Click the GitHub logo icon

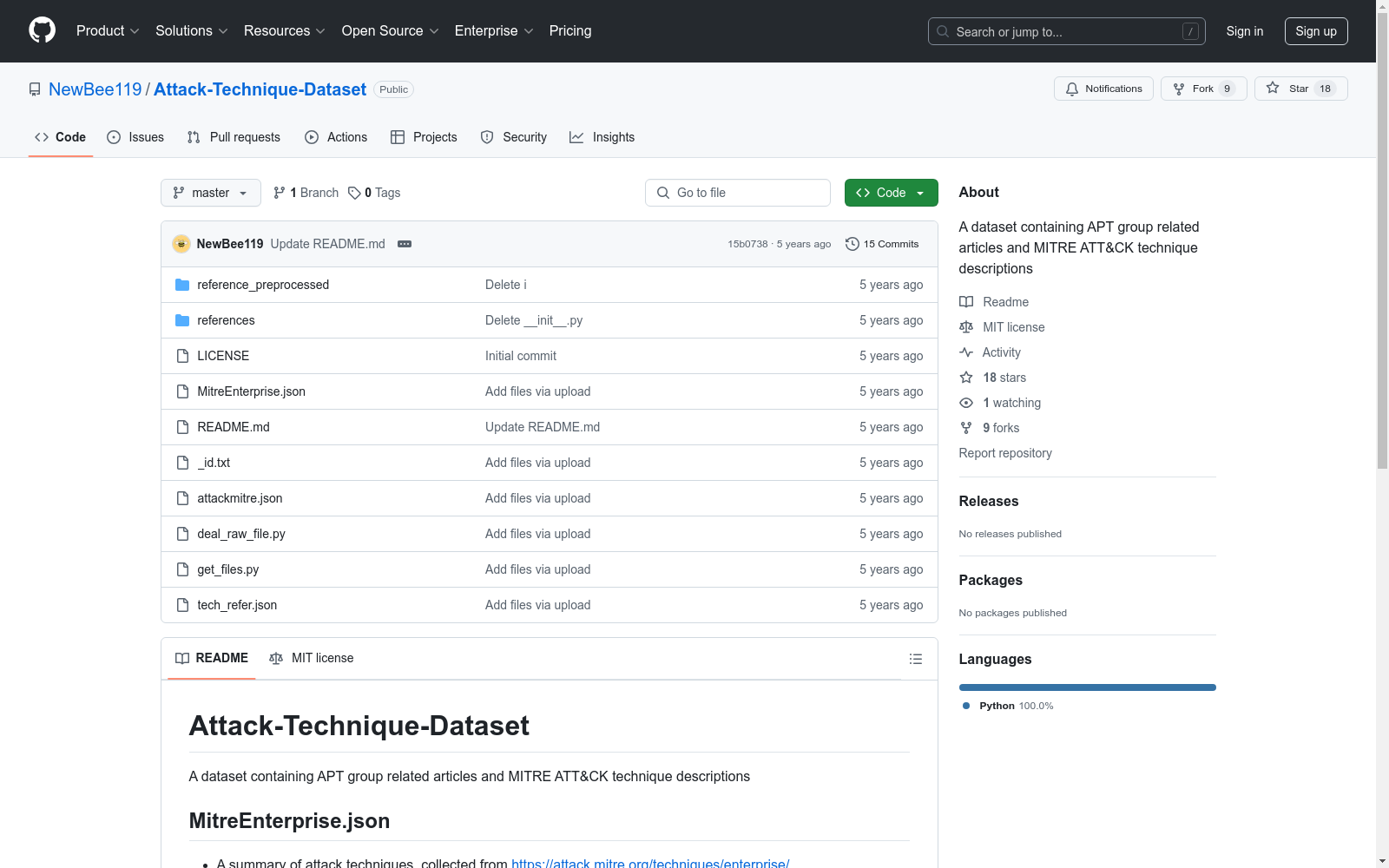click(42, 30)
